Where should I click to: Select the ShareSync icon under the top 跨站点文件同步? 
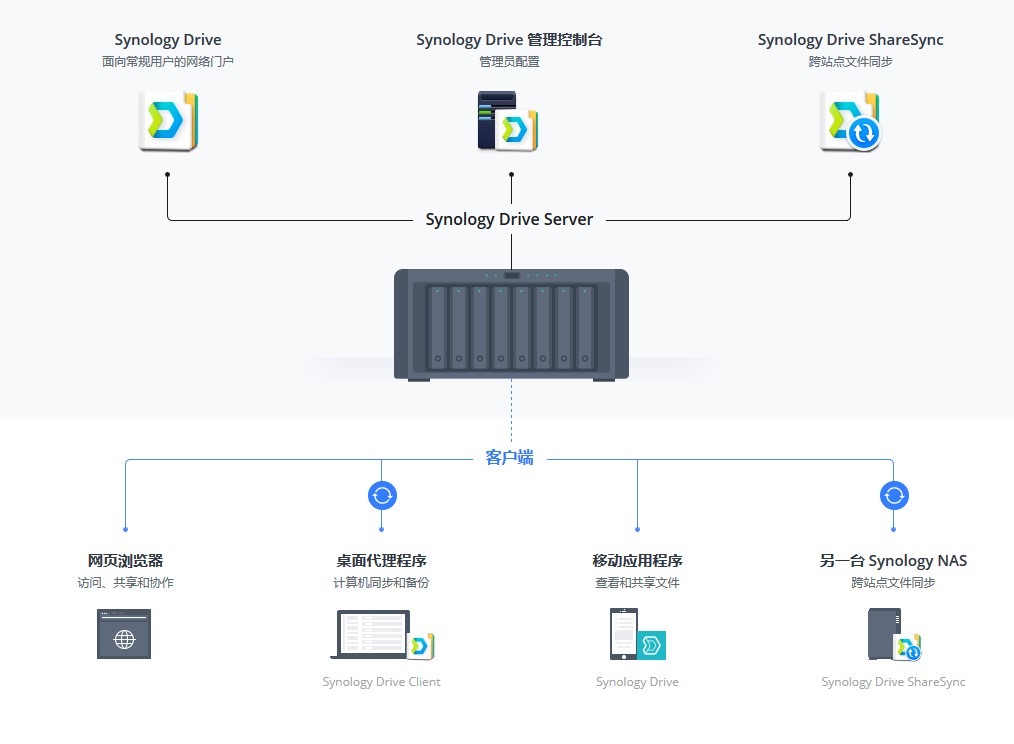[x=850, y=121]
